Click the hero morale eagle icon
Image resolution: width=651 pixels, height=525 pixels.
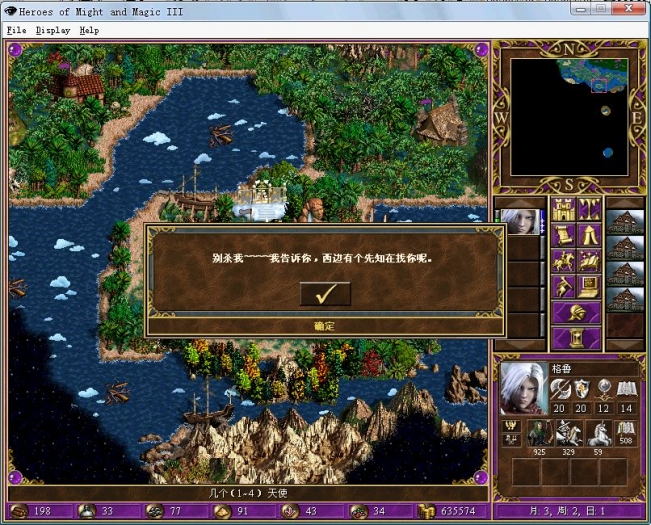(x=512, y=426)
